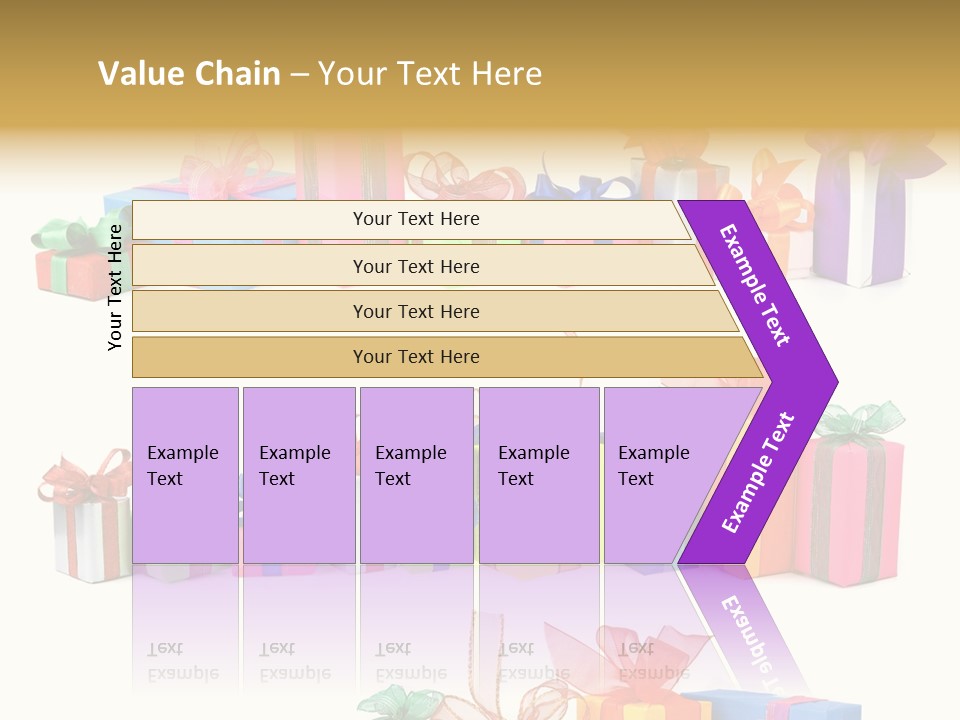
Task: Select the second 'Your Text Here' bar
Action: pos(422,266)
